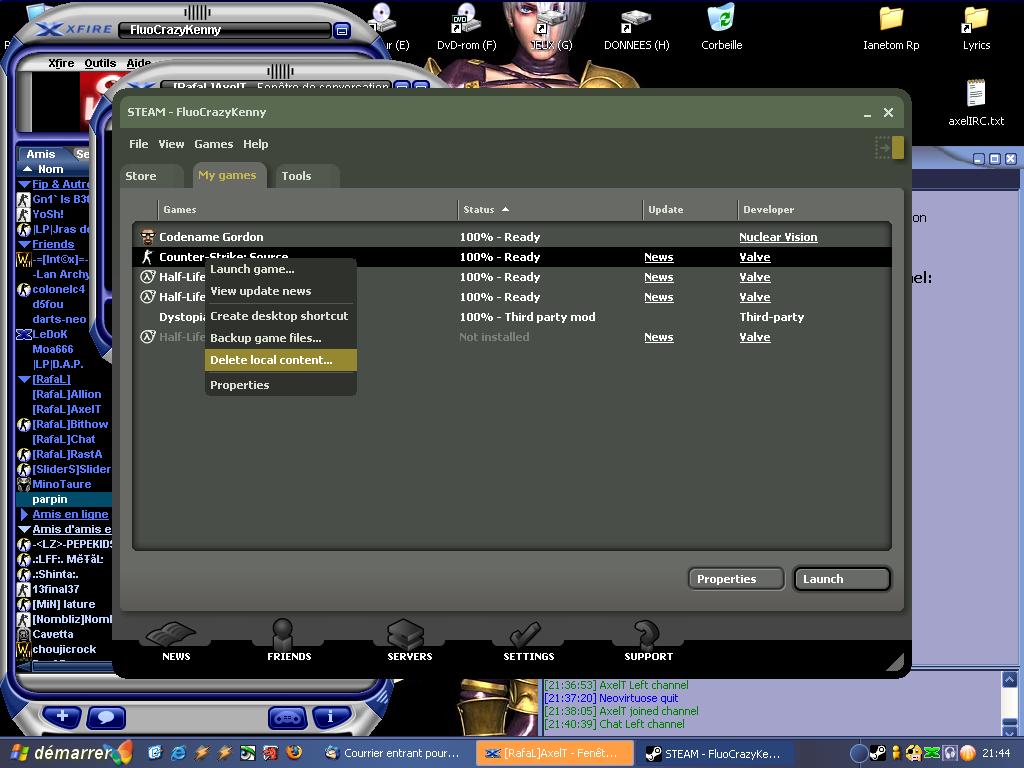This screenshot has height=768, width=1024.
Task: Choose View update news from context menu
Action: [x=281, y=291]
